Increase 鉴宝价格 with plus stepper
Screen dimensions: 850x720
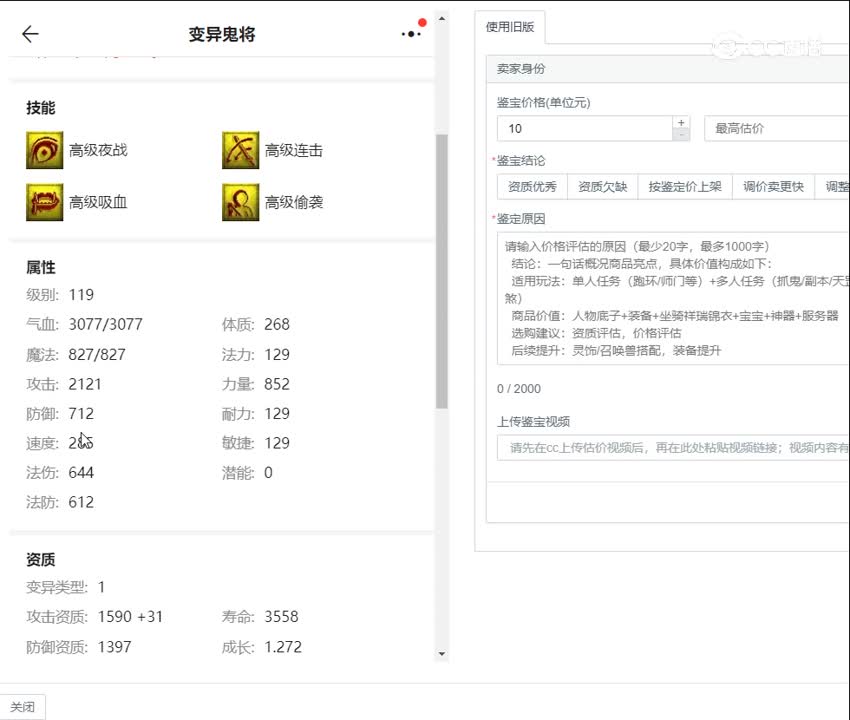pos(681,122)
